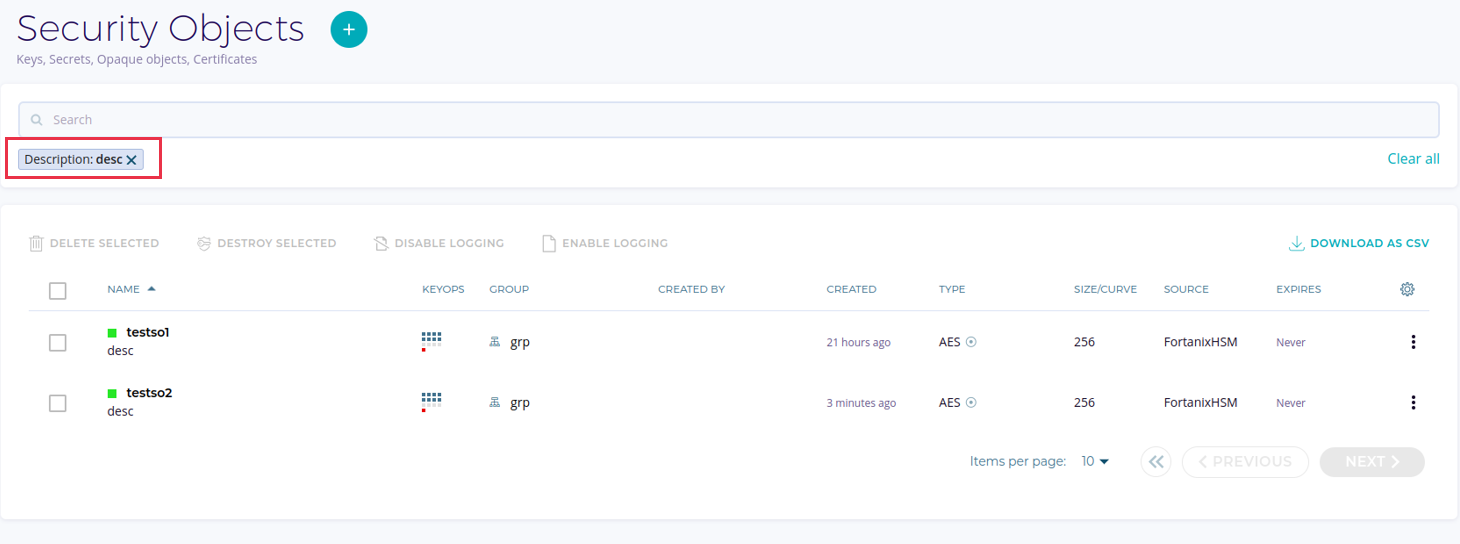Sort by the Name column header
The width and height of the screenshot is (1460, 544).
click(124, 289)
